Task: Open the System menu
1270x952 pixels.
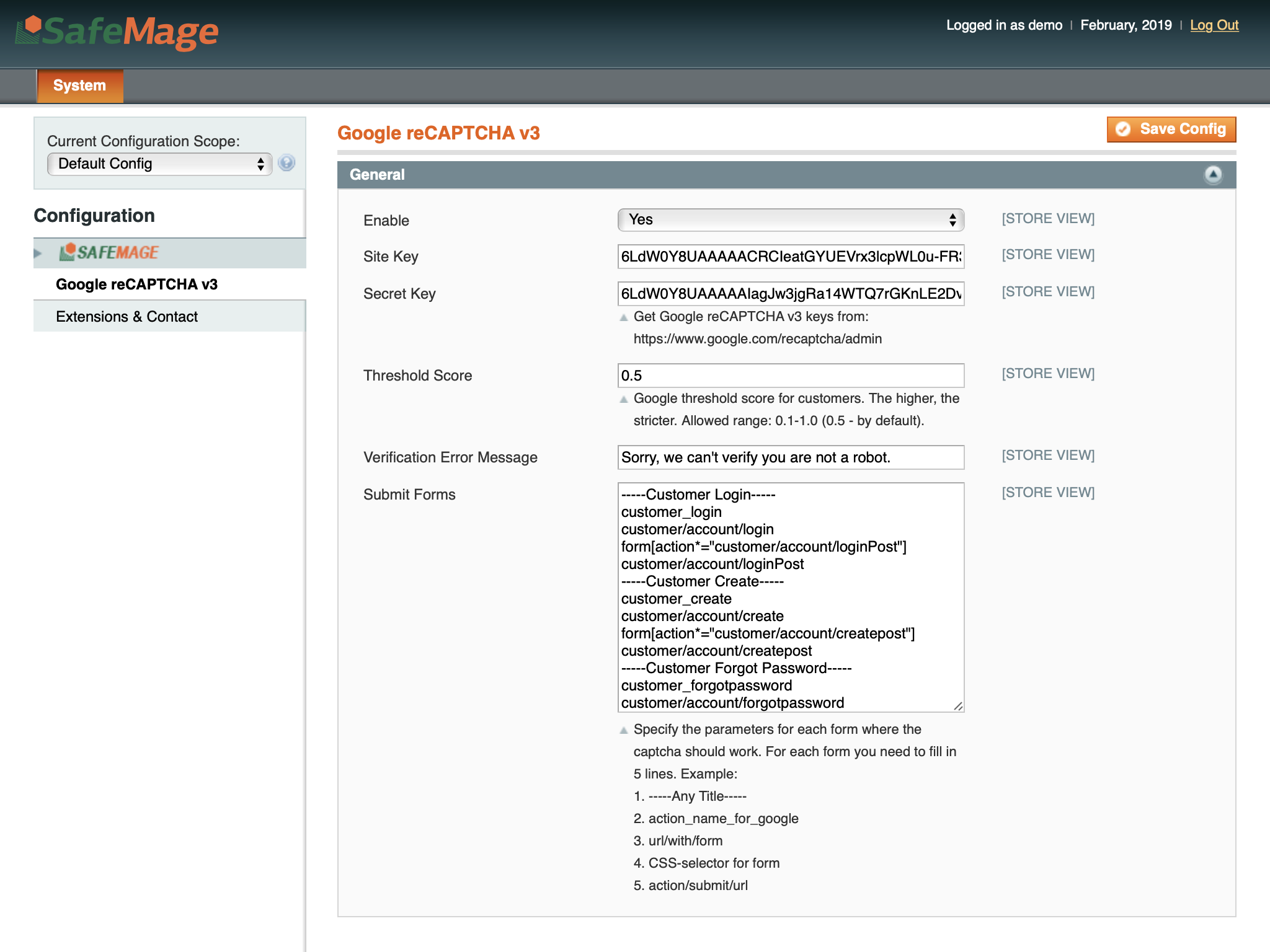Action: 80,86
